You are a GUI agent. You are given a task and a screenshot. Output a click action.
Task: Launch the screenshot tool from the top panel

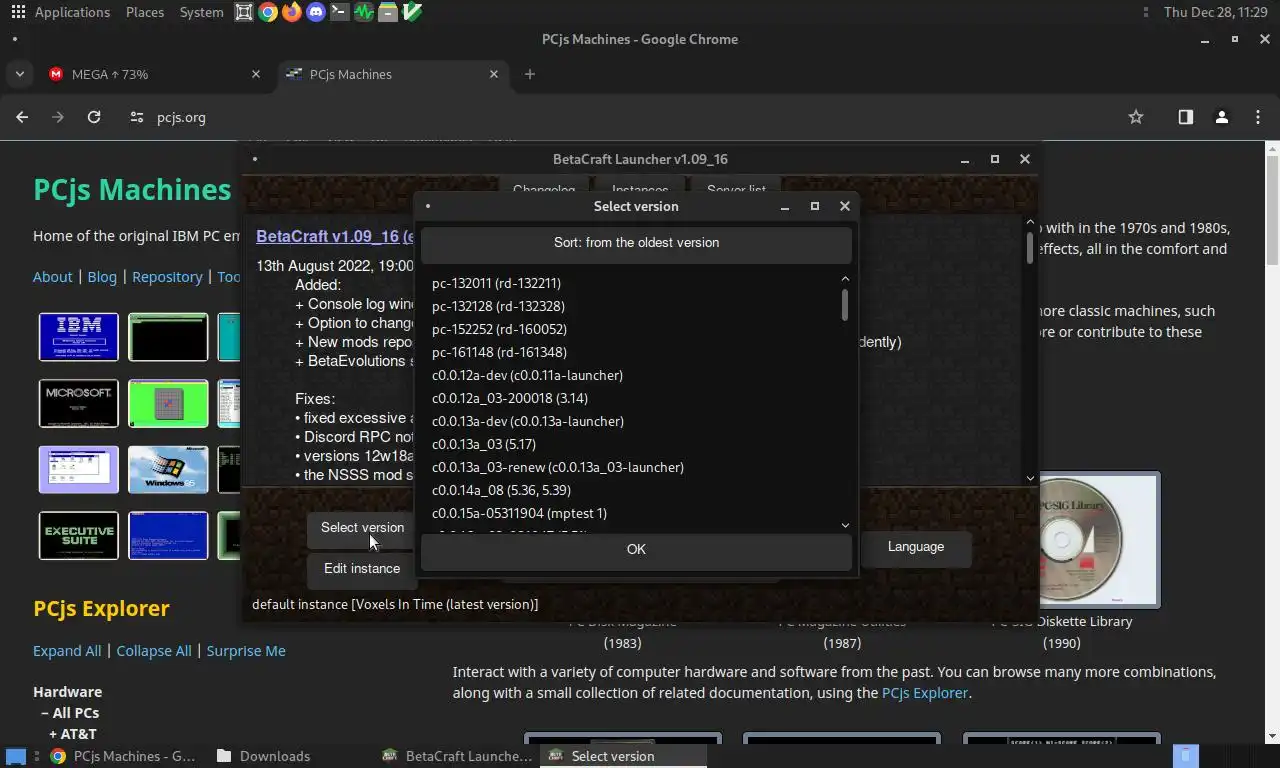pos(244,12)
